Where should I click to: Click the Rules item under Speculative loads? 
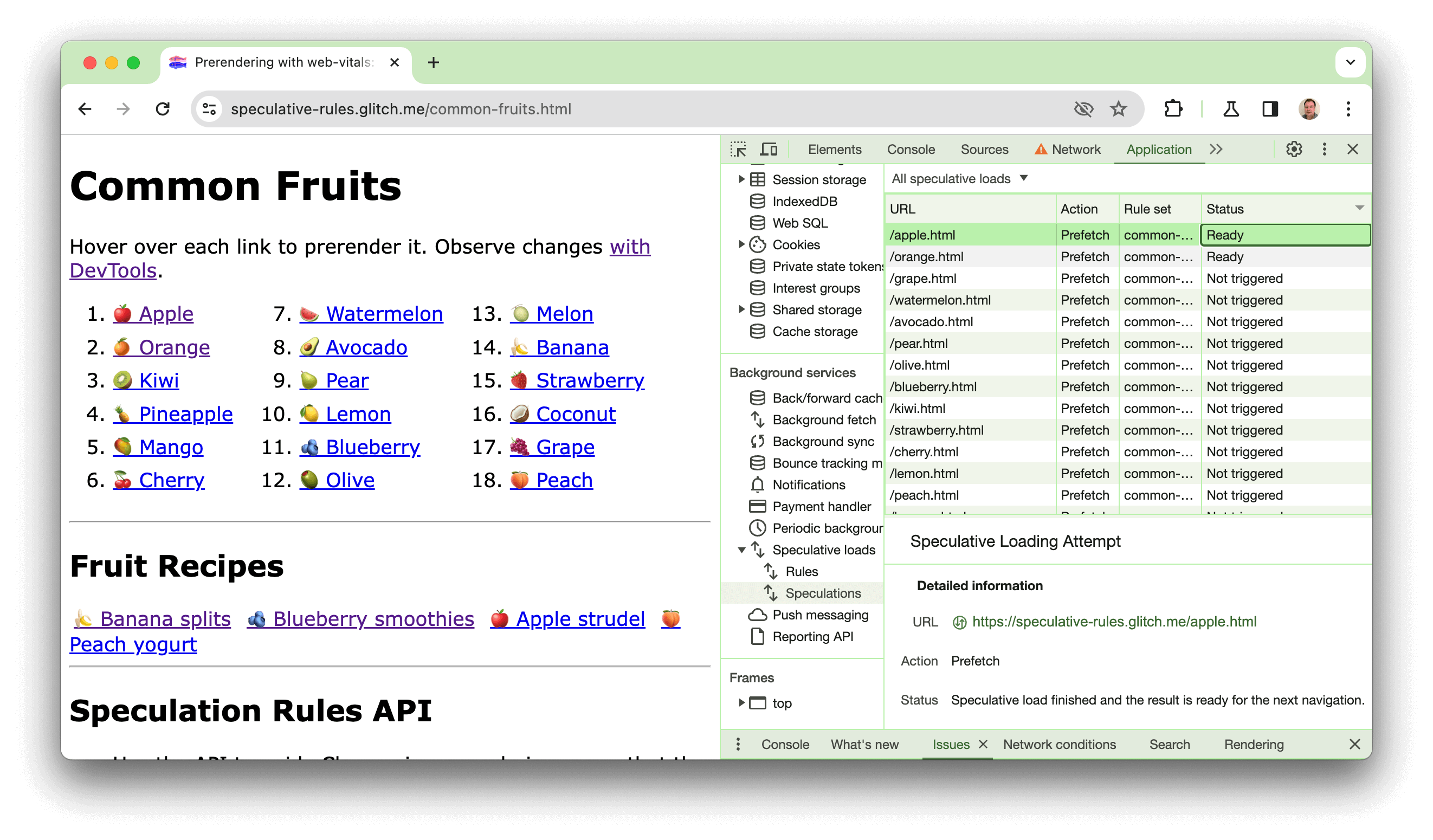[801, 572]
